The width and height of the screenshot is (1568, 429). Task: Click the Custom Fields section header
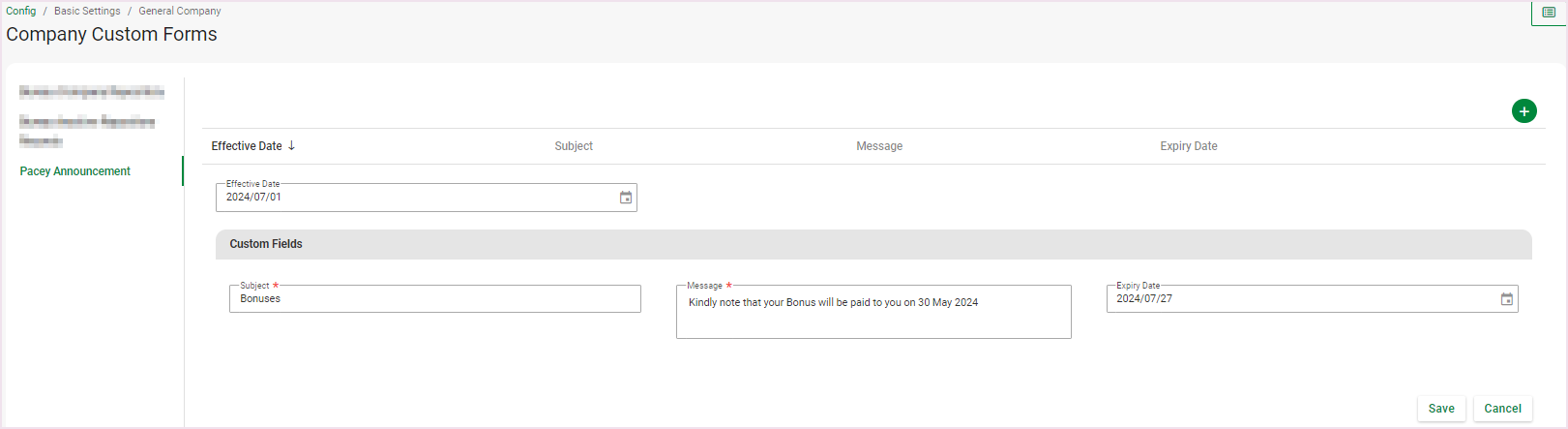coord(266,244)
